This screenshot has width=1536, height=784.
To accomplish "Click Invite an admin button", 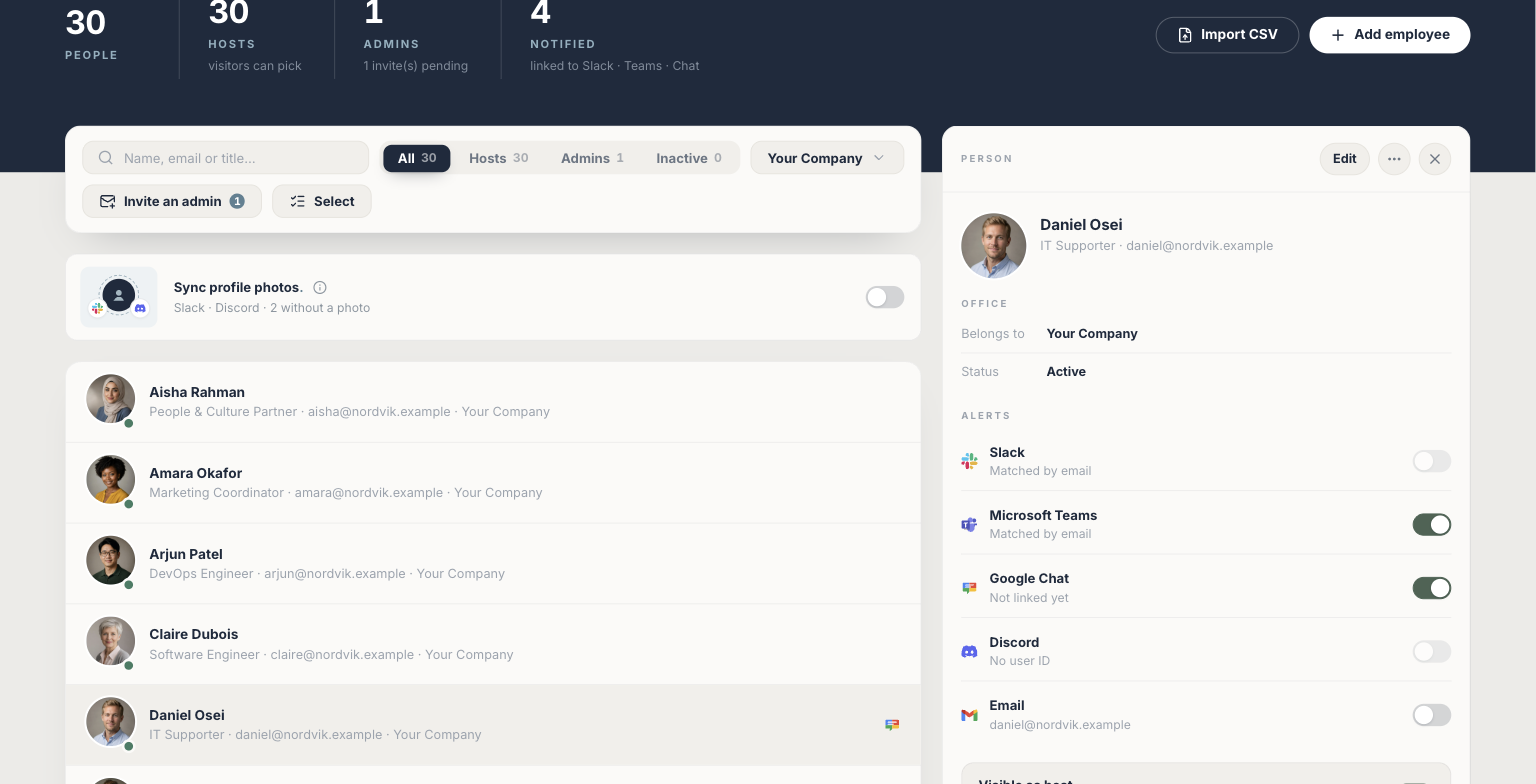I will click(172, 201).
